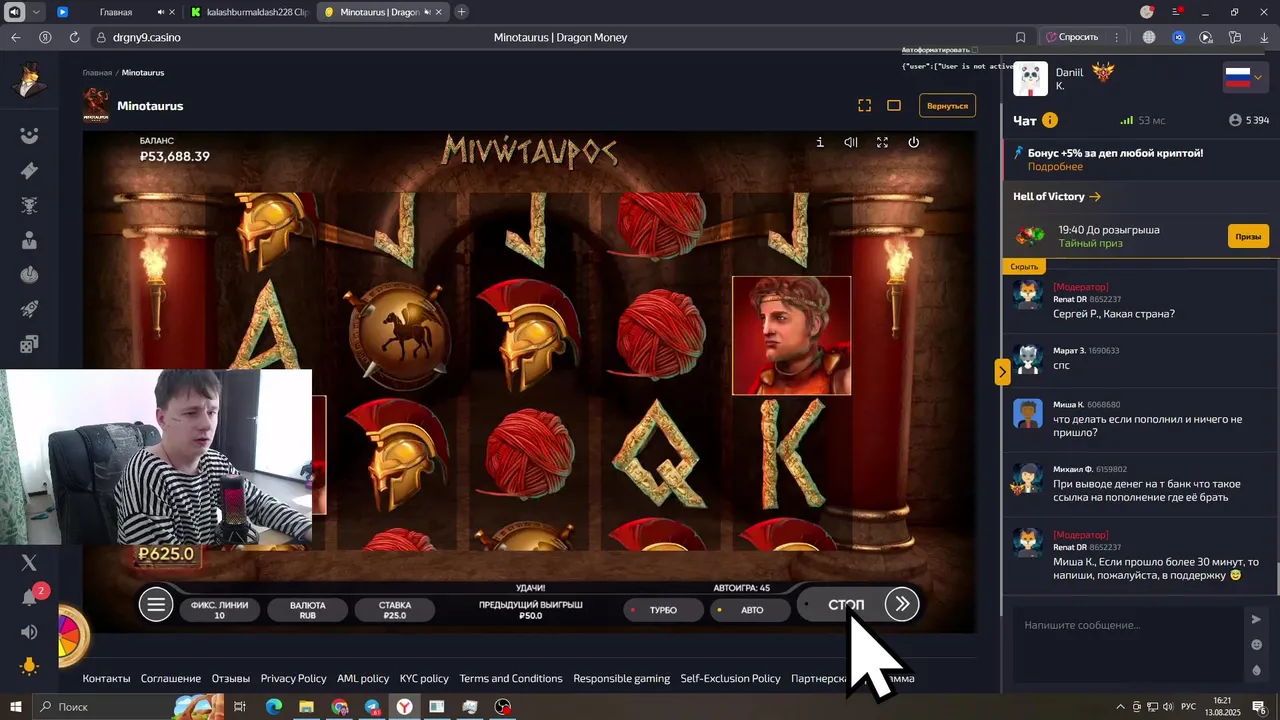Send the chat message arrow
Image resolution: width=1280 pixels, height=720 pixels.
[x=1257, y=619]
